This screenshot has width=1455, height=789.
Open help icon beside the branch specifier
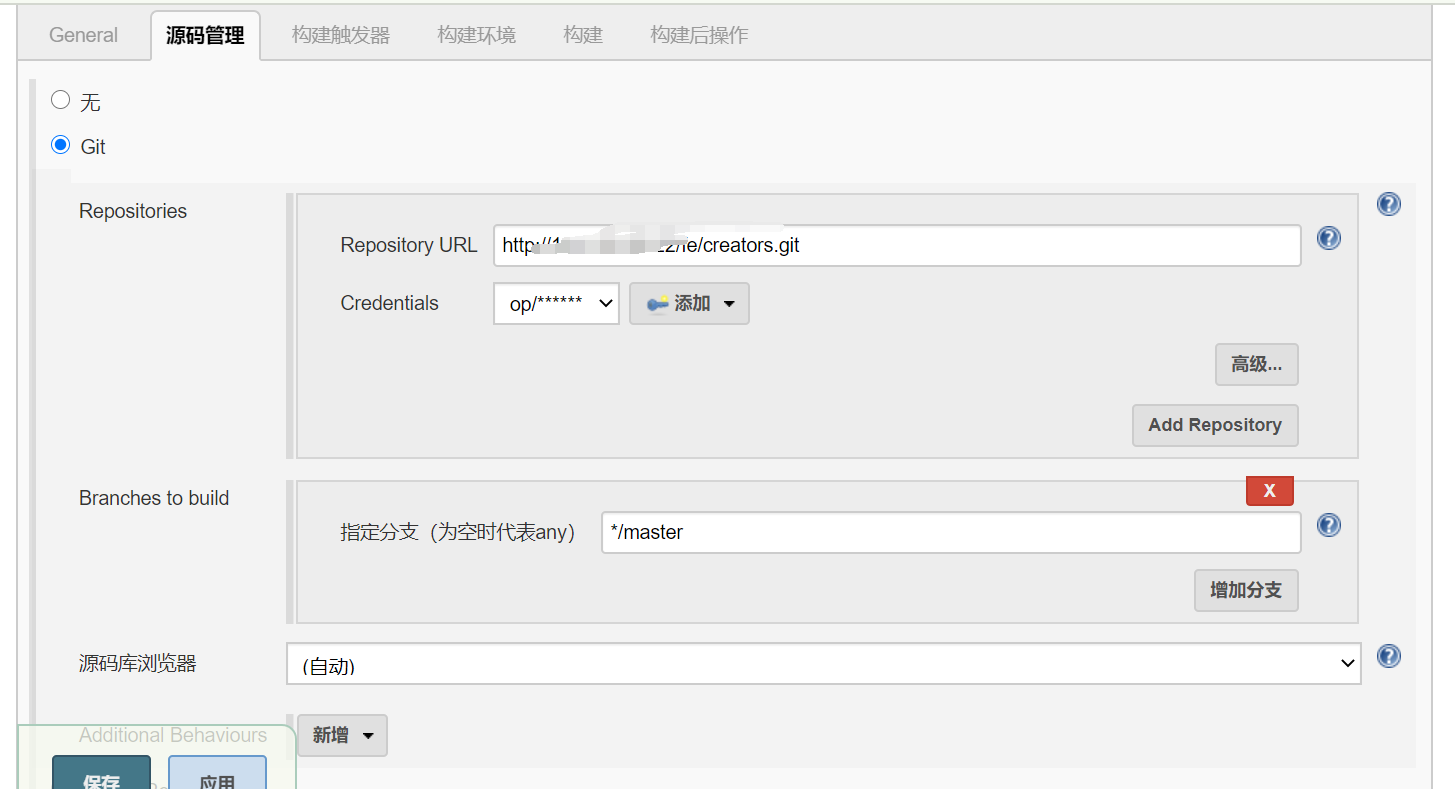(x=1328, y=525)
